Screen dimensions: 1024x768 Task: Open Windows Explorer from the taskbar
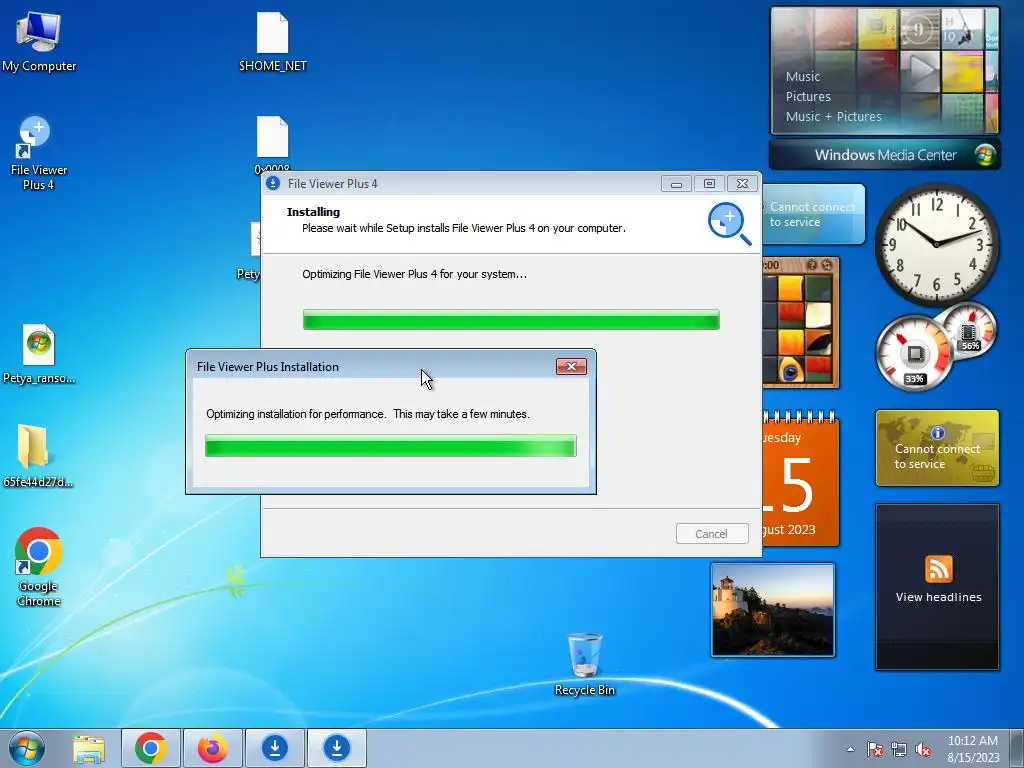coord(89,748)
